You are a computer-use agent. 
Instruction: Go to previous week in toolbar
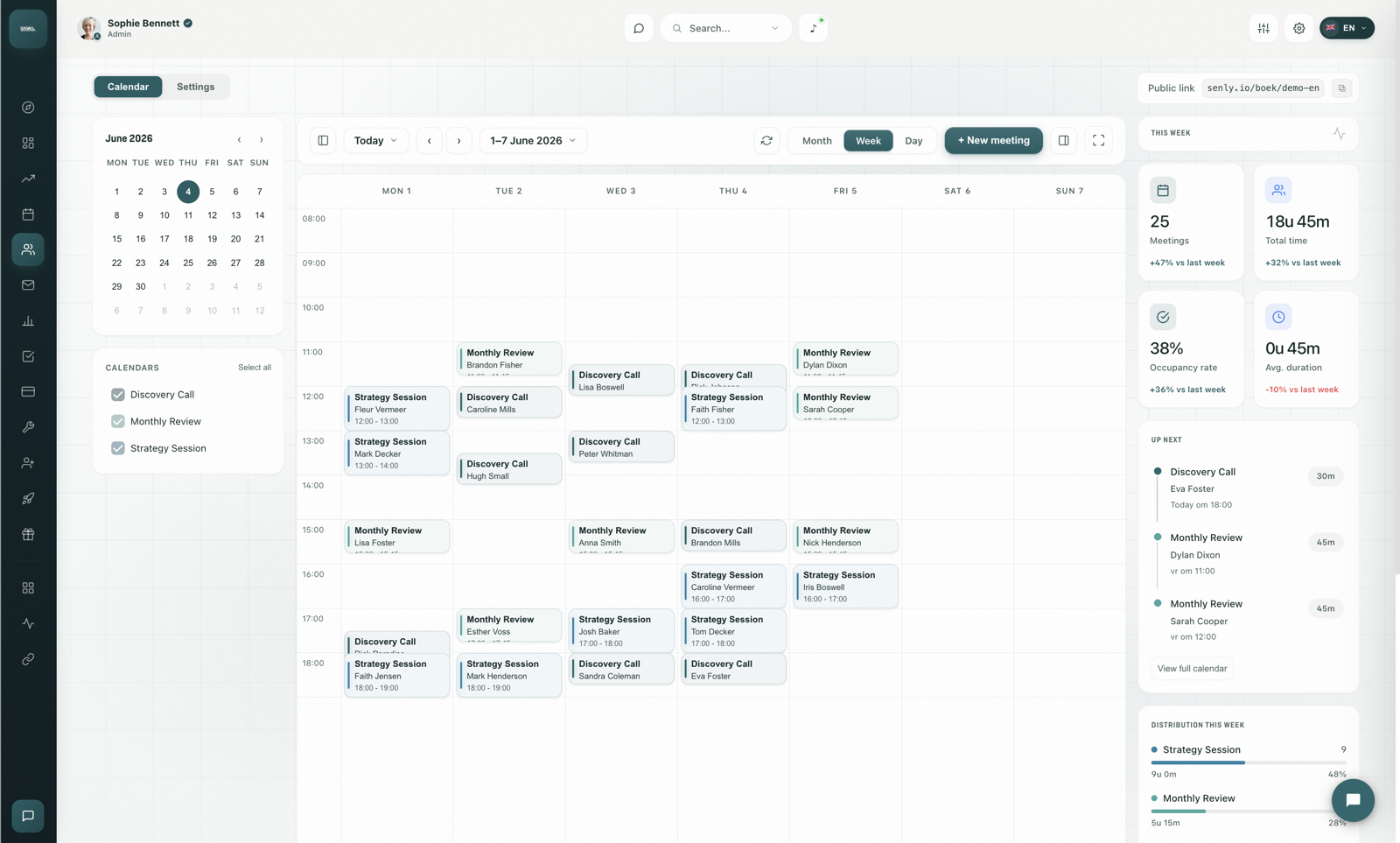click(430, 141)
